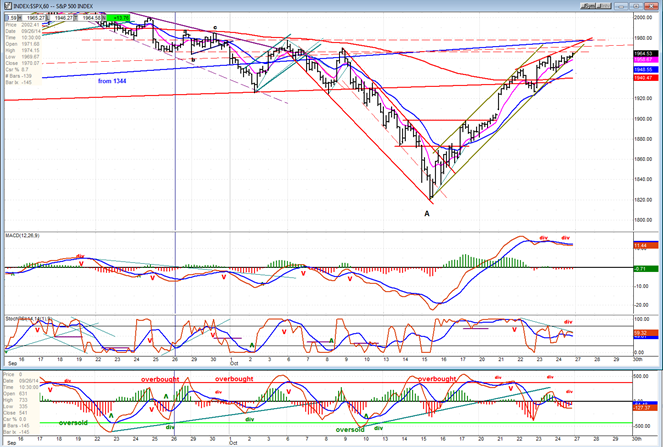The width and height of the screenshot is (663, 447).
Task: Click the 1800.00 price scale label
Action: click(643, 220)
